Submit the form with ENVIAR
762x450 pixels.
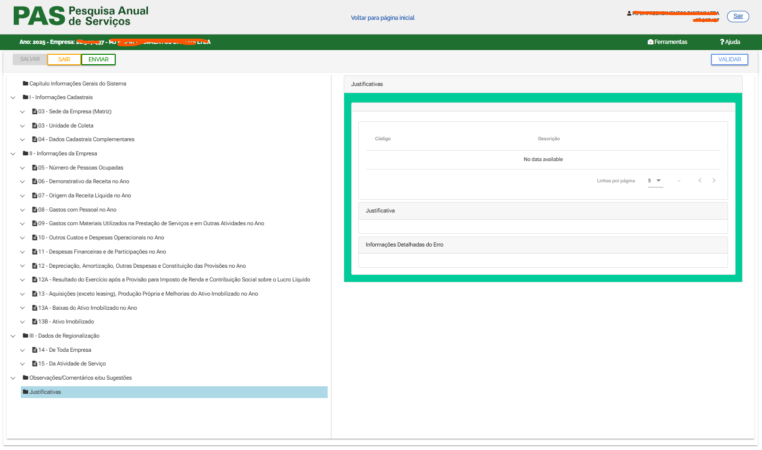pyautogui.click(x=98, y=59)
